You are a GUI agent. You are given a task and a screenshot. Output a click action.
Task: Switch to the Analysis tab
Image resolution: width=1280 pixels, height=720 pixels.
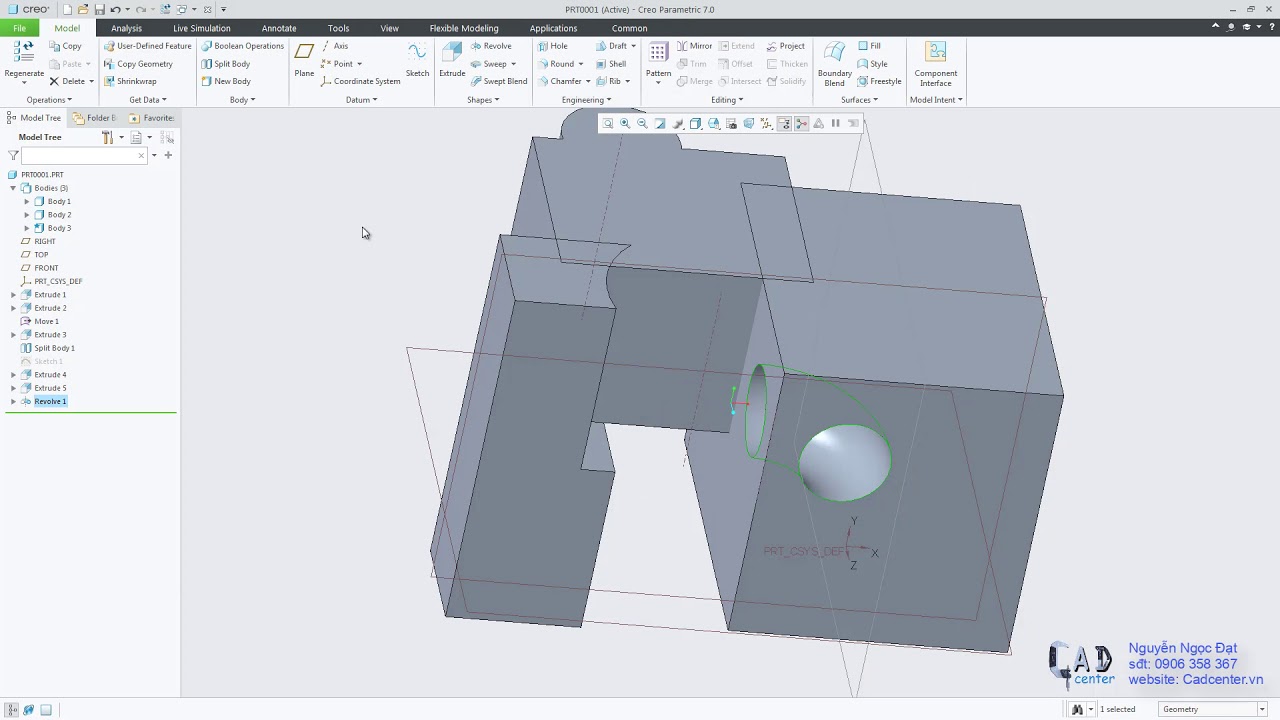[126, 28]
